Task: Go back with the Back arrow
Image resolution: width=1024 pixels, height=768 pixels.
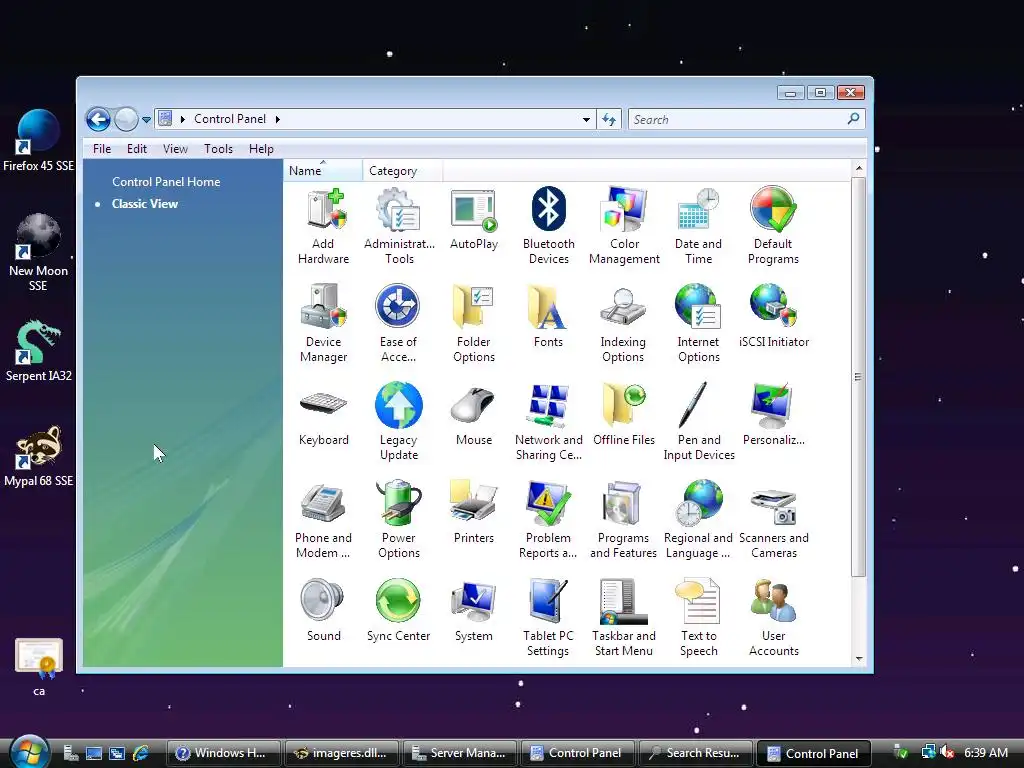Action: [98, 120]
